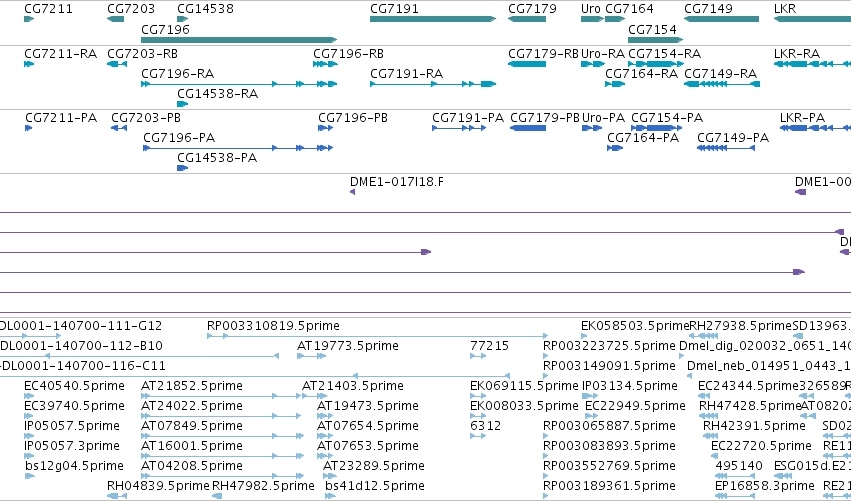This screenshot has width=851, height=501.
Task: Click the CG7196-RA transcript label
Action: [x=177, y=73]
